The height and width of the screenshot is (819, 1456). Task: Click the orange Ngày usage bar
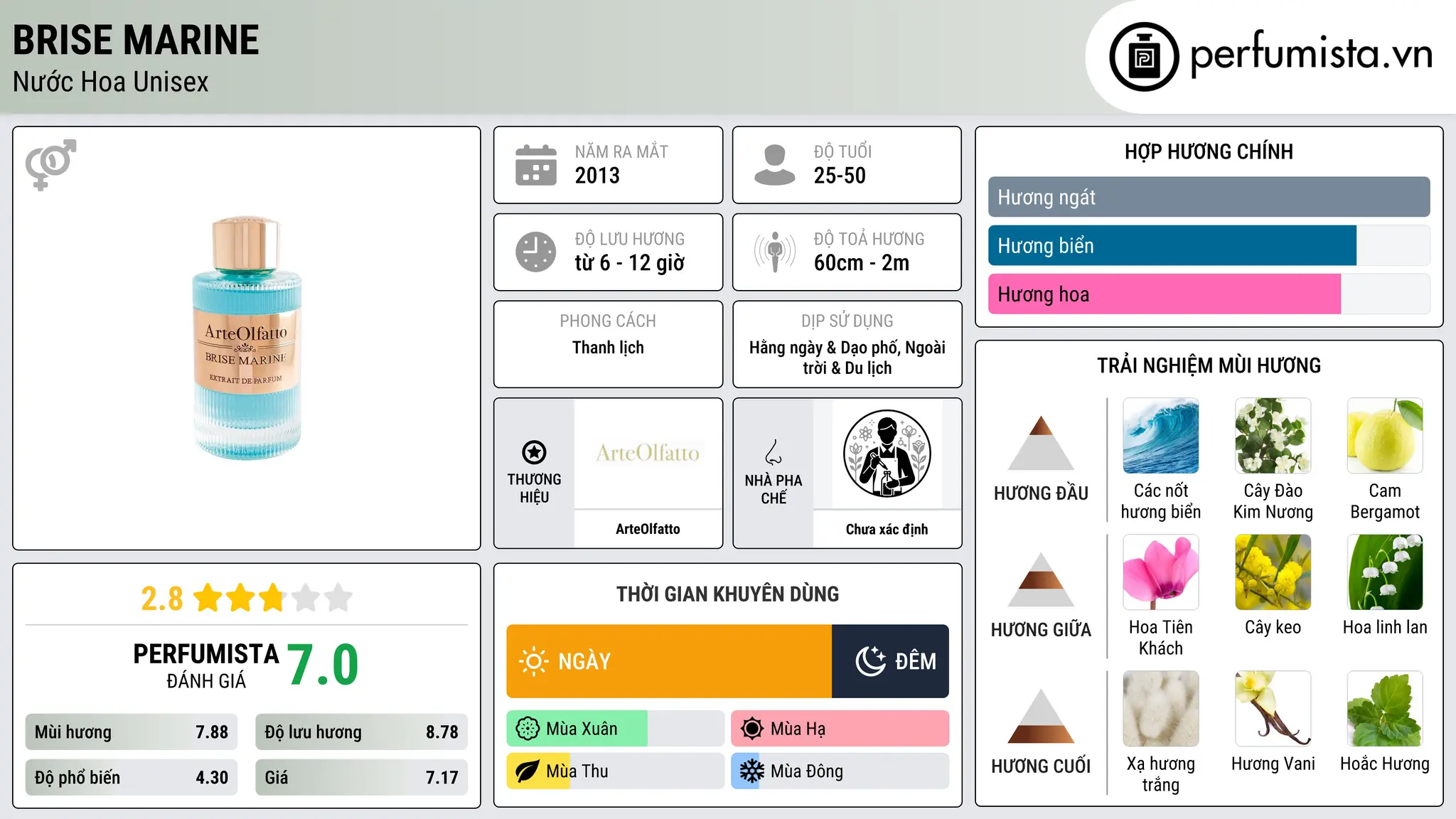tap(669, 661)
